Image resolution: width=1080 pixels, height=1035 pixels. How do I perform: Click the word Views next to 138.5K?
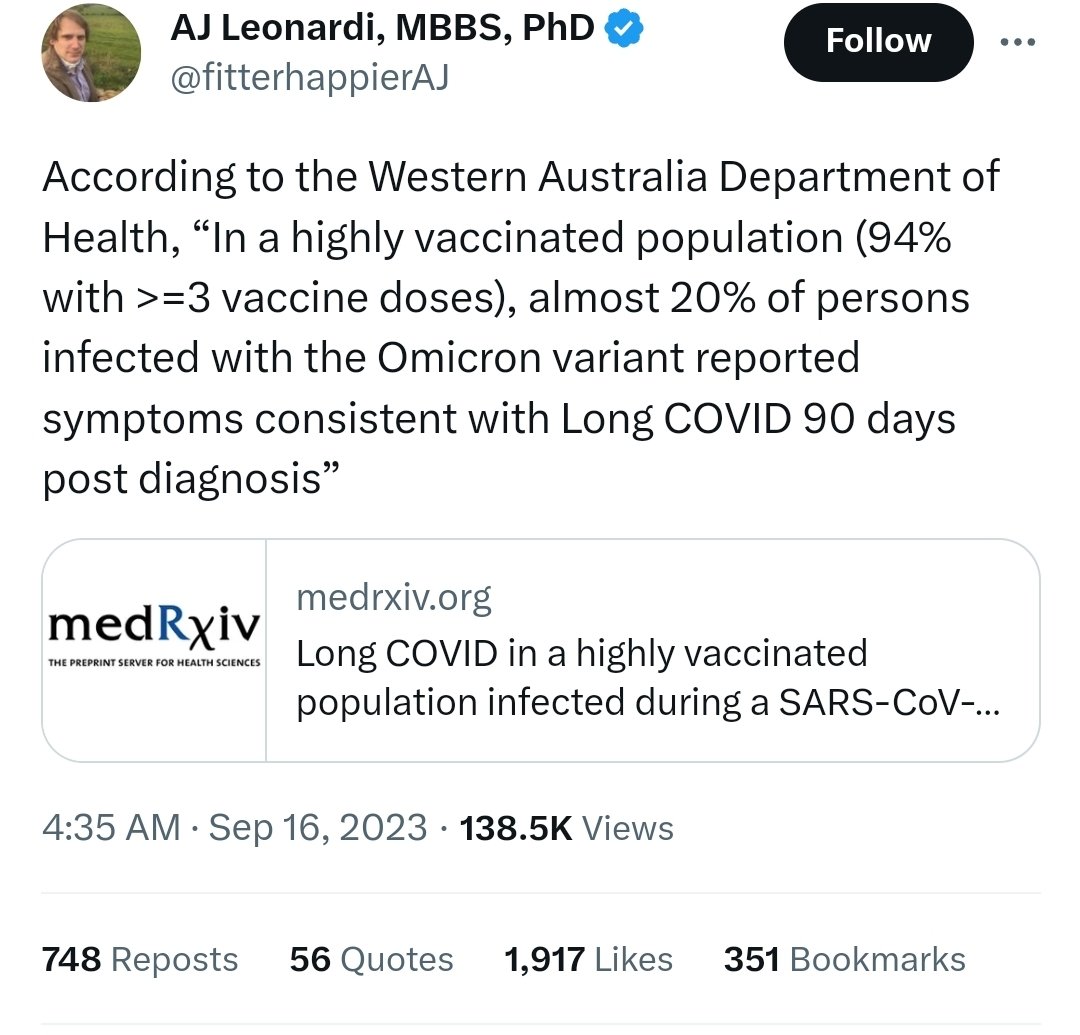627,828
